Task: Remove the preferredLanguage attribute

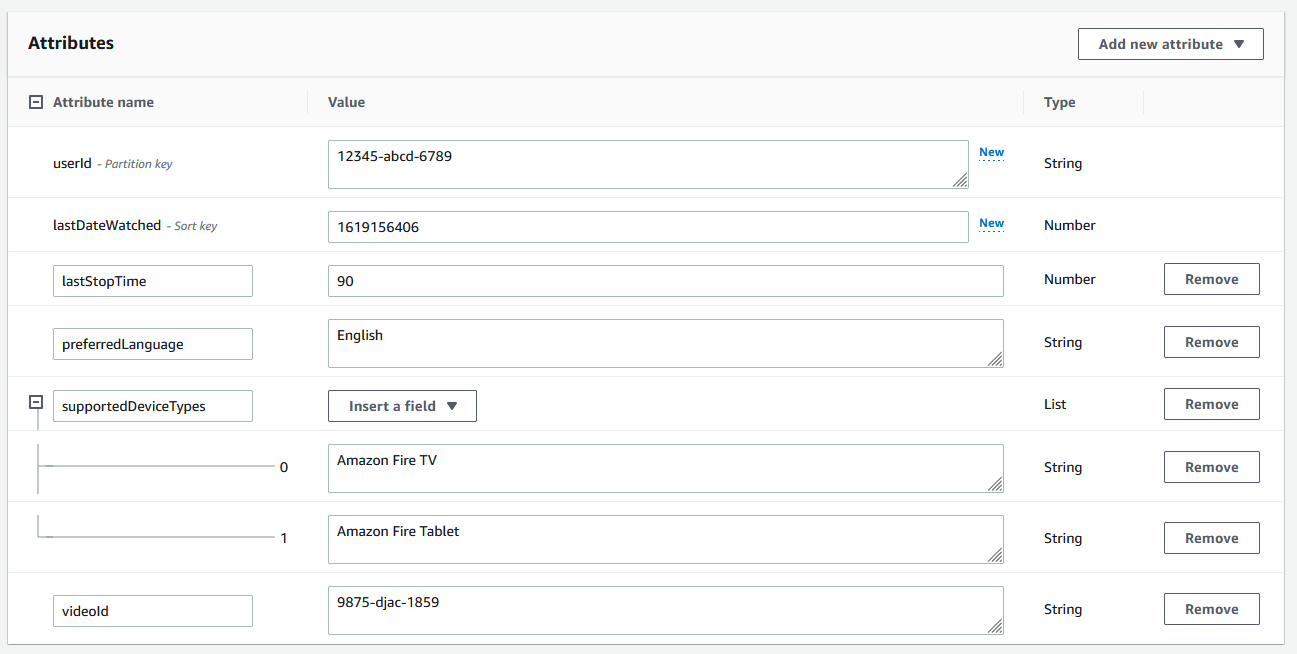Action: (1211, 341)
